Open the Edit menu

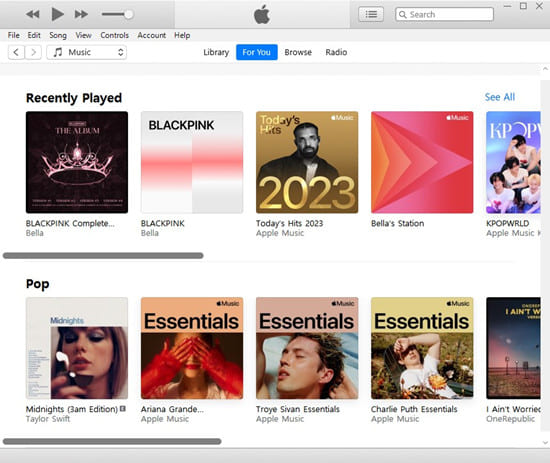click(34, 35)
